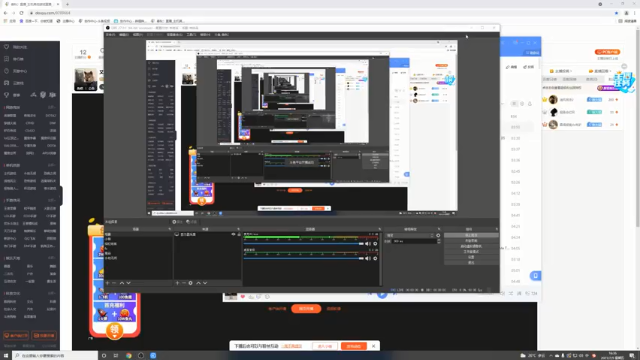Go back in Chrome browser
The image size is (640, 360).
pos(6,13)
